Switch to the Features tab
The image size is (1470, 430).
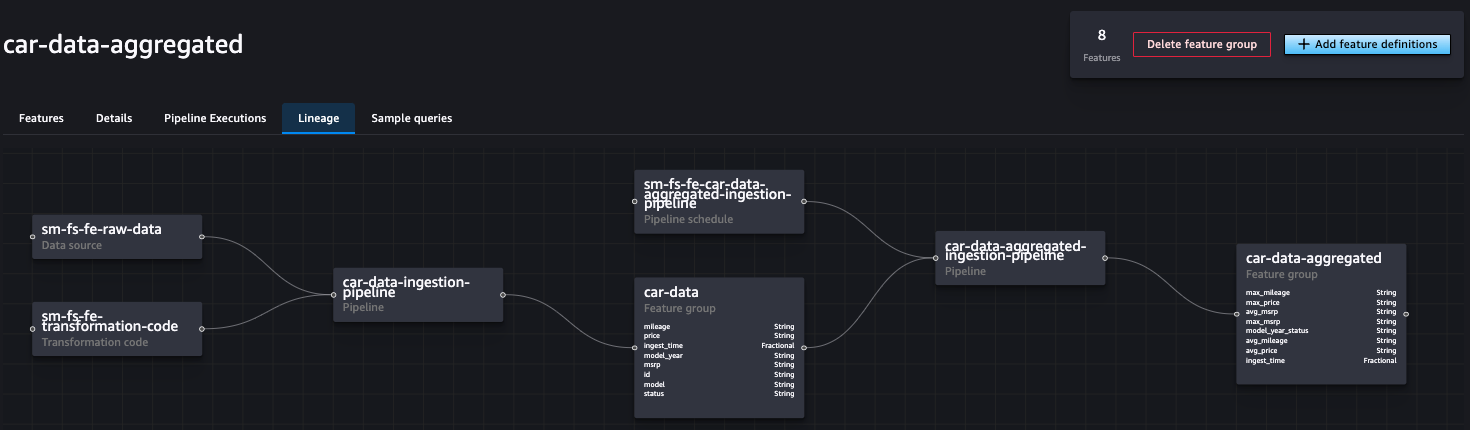[x=41, y=118]
